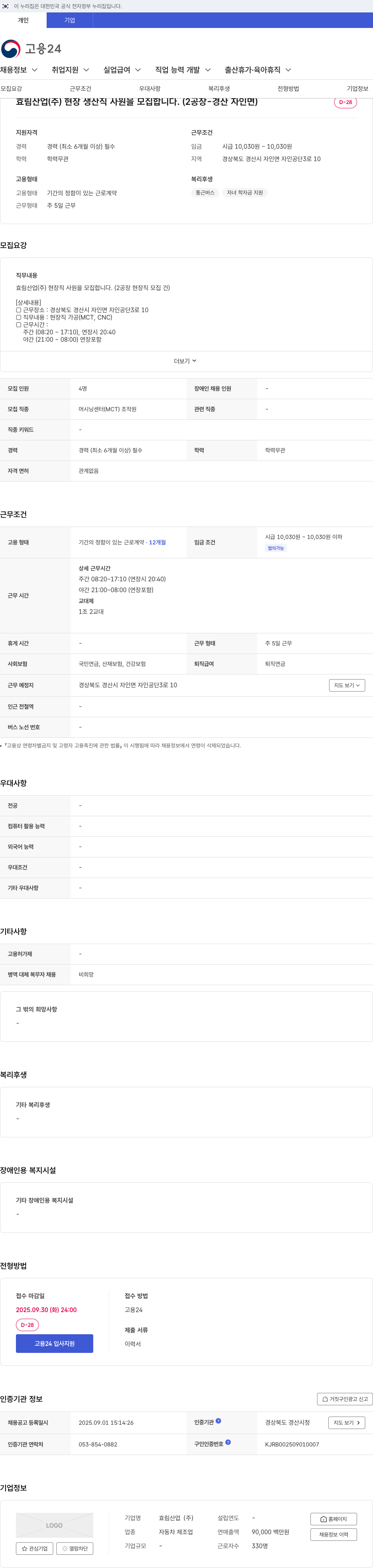Screen dimensions: 373x1568
Task: Click 머시닝센터(MCT) 조작원 job type
Action: pyautogui.click(x=107, y=409)
